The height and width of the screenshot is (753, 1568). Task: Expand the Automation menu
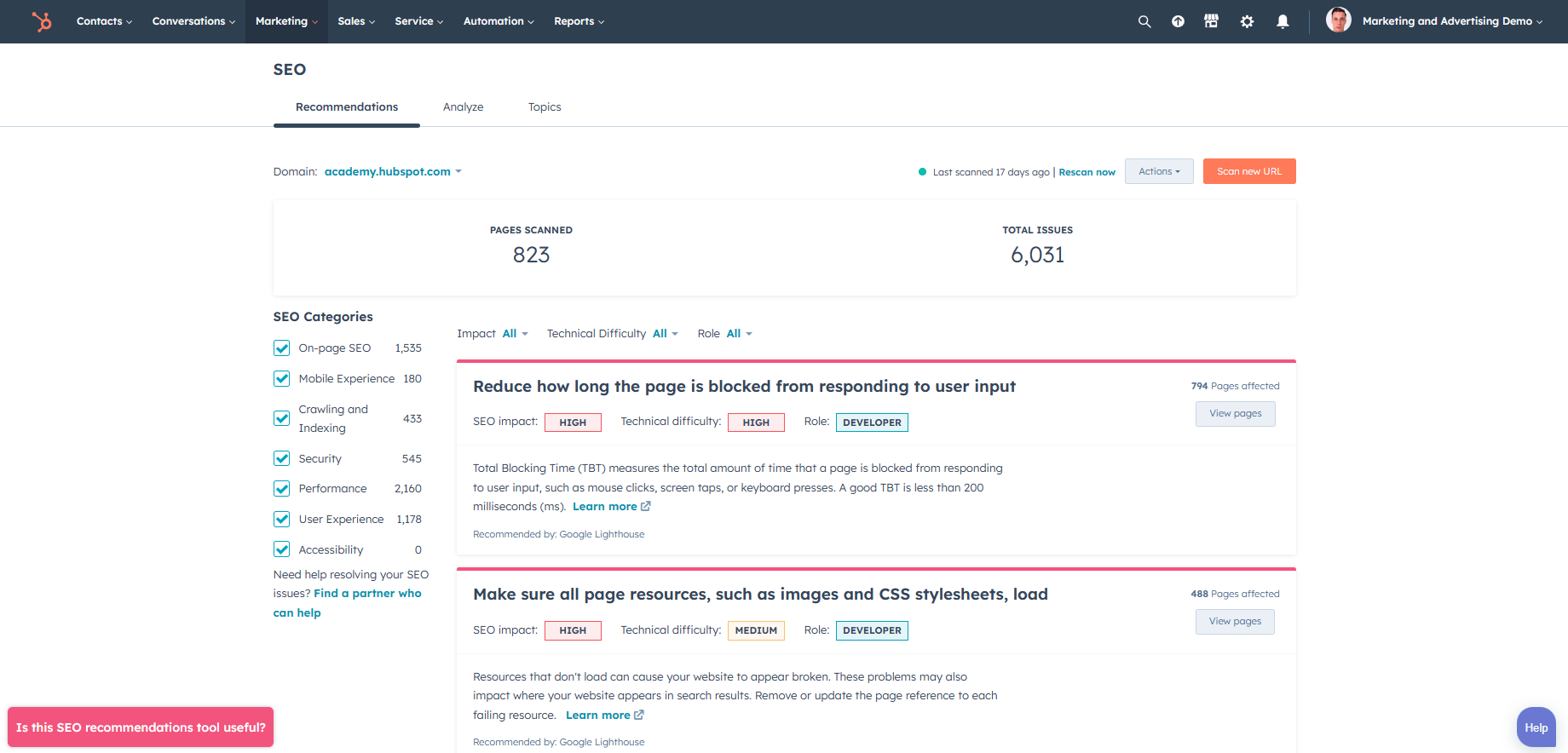tap(499, 21)
